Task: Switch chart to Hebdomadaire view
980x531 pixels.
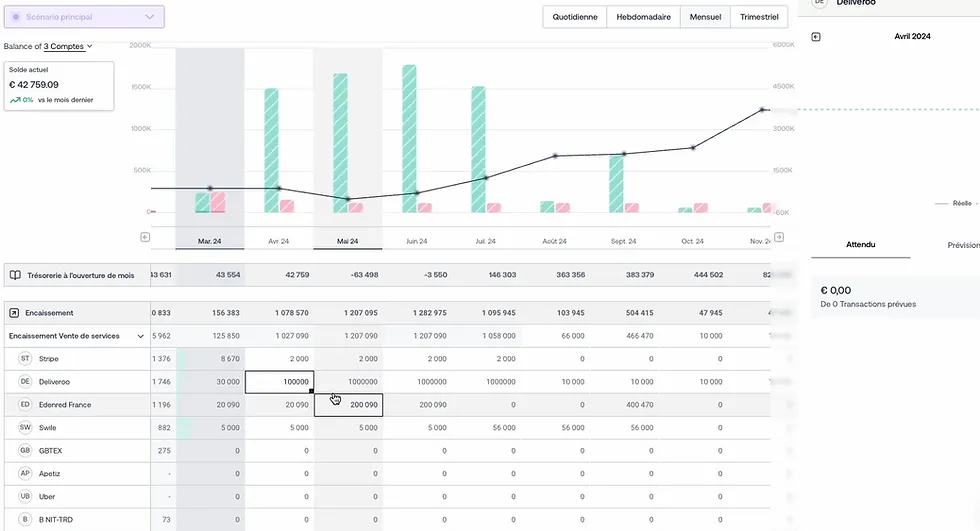Action: pyautogui.click(x=643, y=17)
